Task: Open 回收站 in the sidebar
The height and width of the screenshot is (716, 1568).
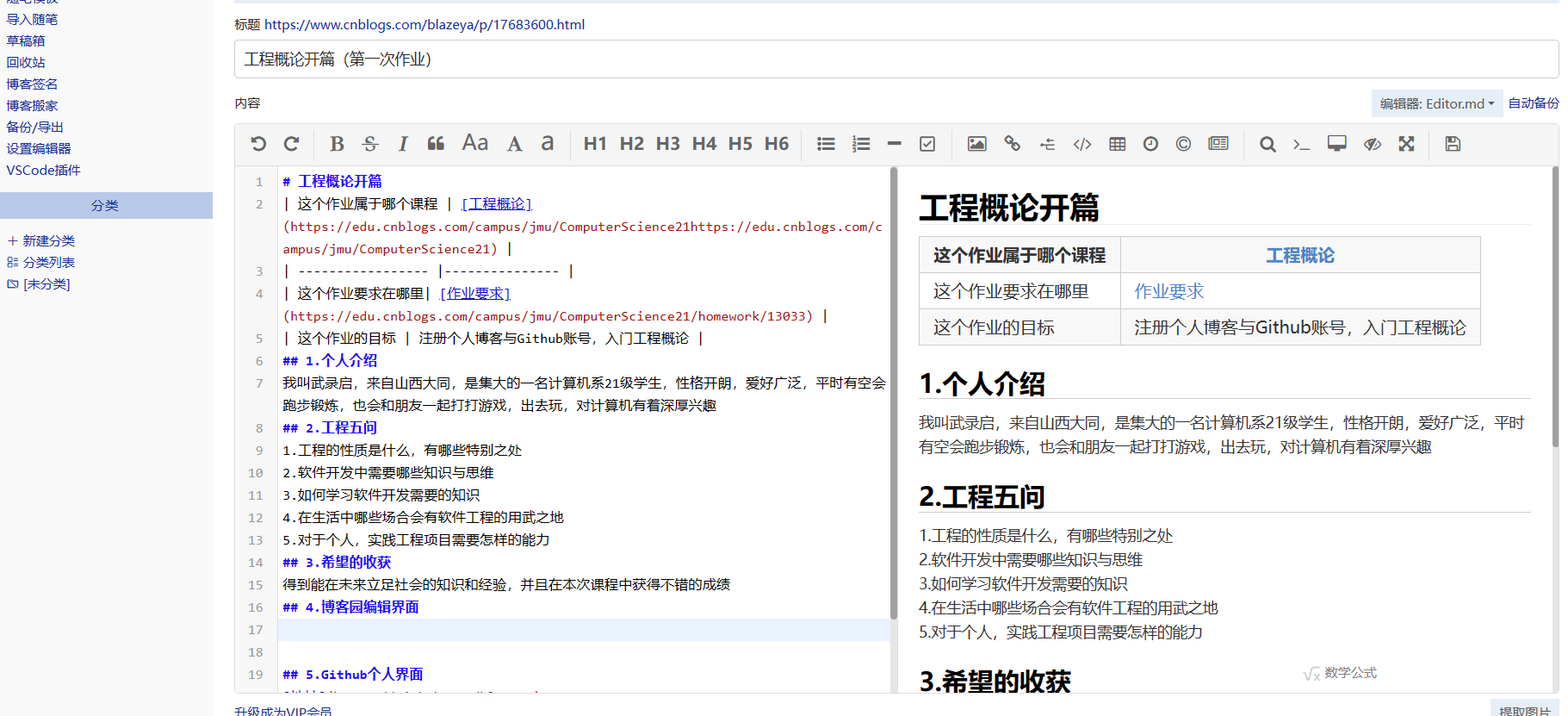Action: (x=26, y=62)
